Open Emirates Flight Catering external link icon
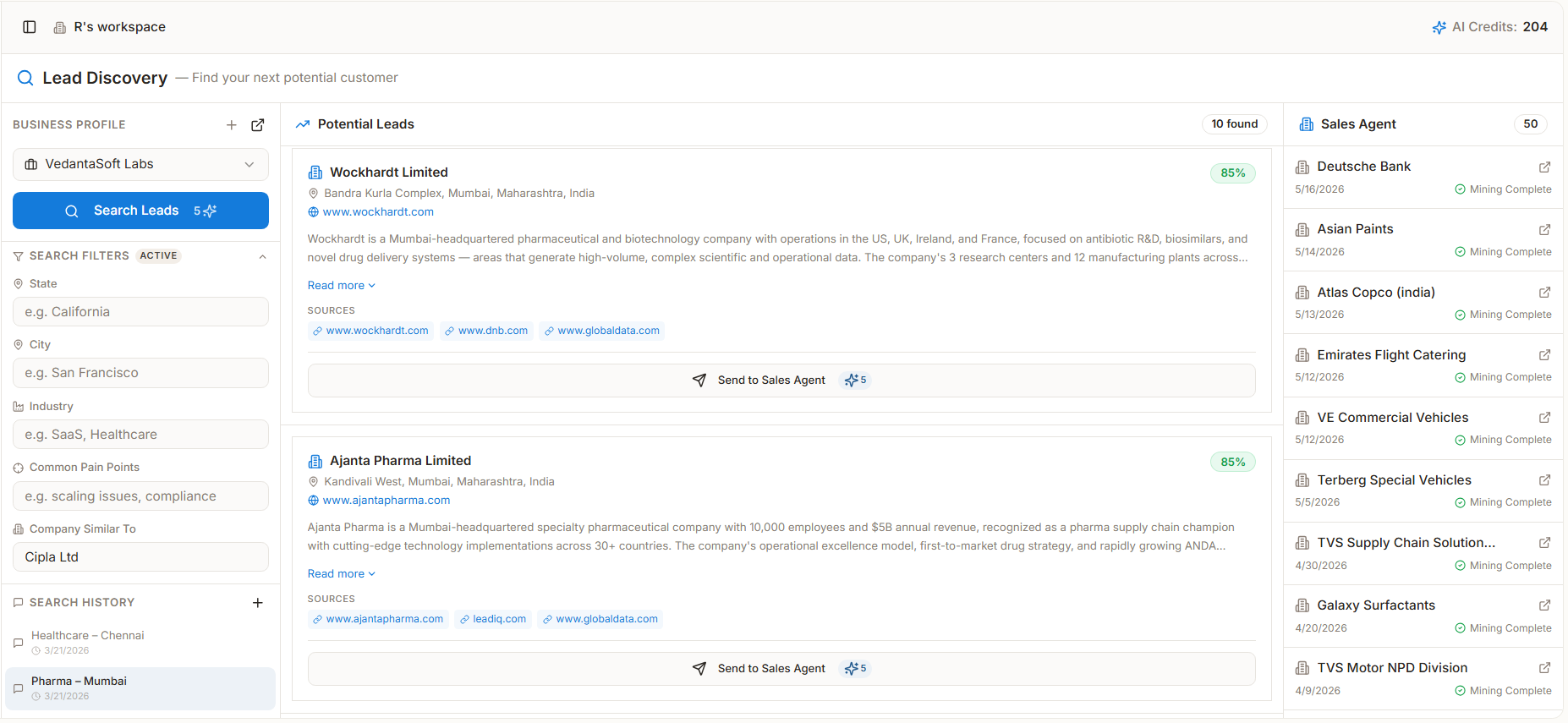 point(1544,355)
